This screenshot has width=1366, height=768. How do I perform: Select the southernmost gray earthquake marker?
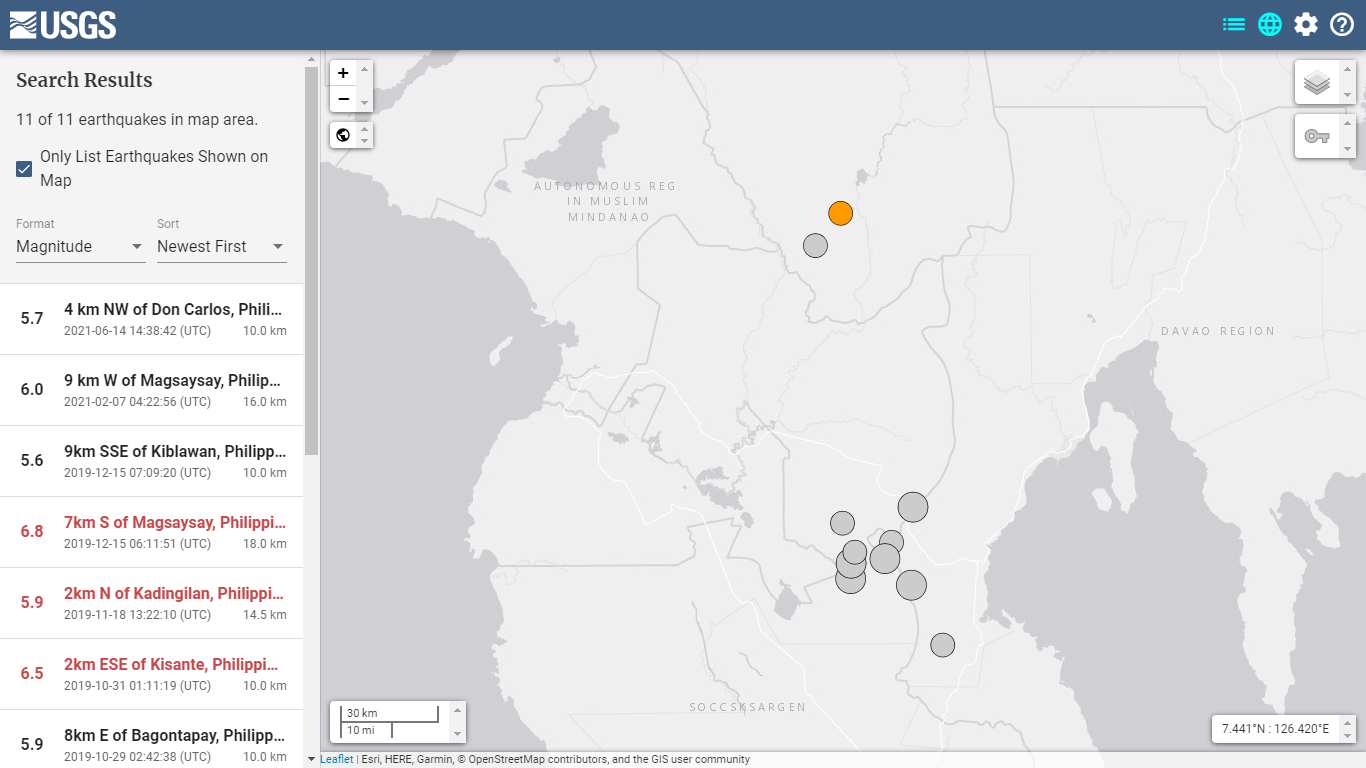pyautogui.click(x=942, y=645)
